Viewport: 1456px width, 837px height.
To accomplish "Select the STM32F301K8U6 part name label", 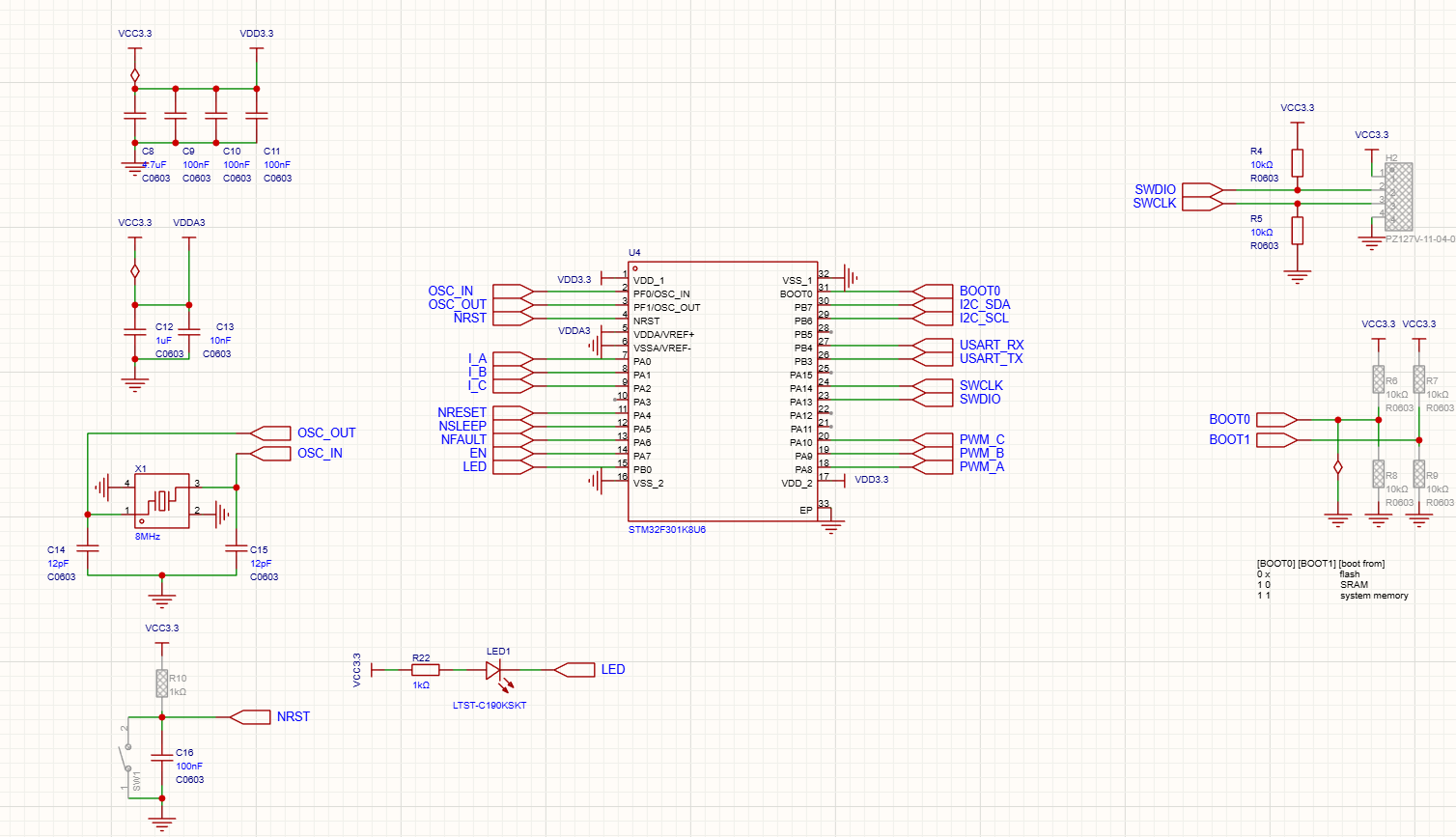I will [x=666, y=530].
